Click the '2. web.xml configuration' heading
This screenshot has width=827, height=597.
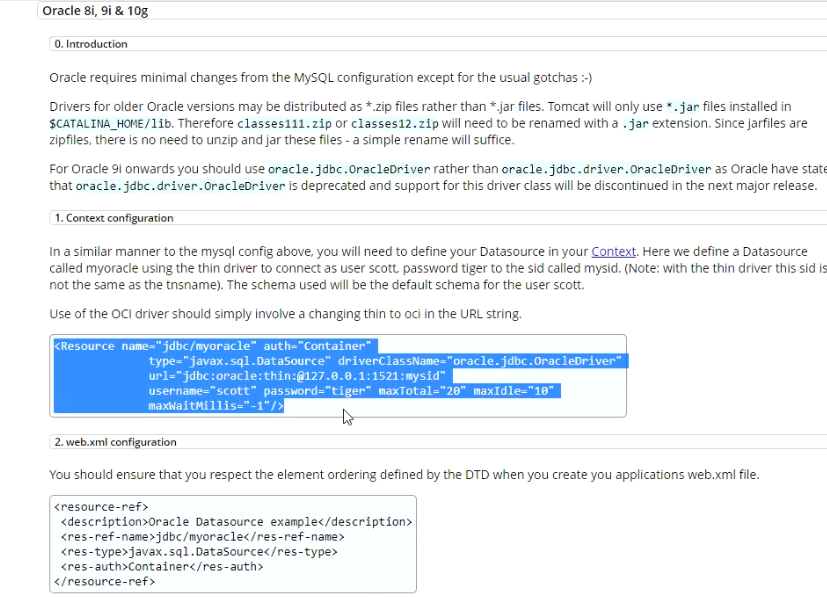point(116,442)
